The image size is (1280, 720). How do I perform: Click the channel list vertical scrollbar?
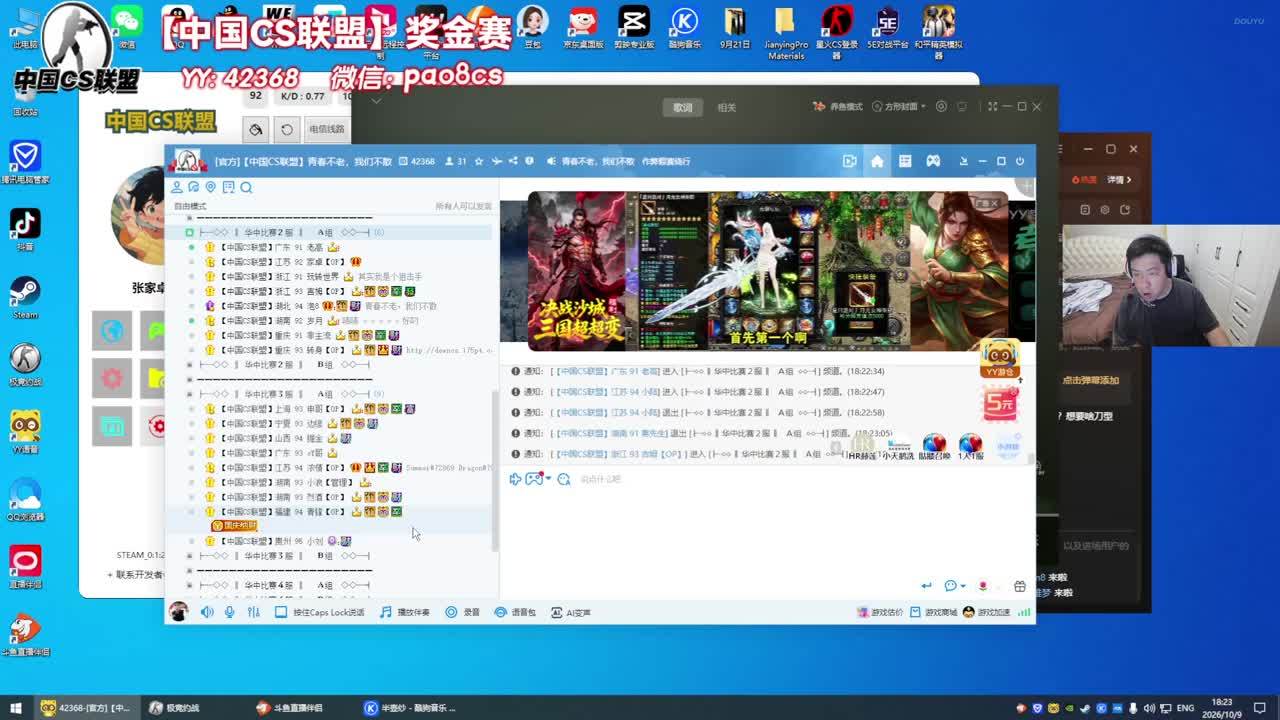pos(494,470)
